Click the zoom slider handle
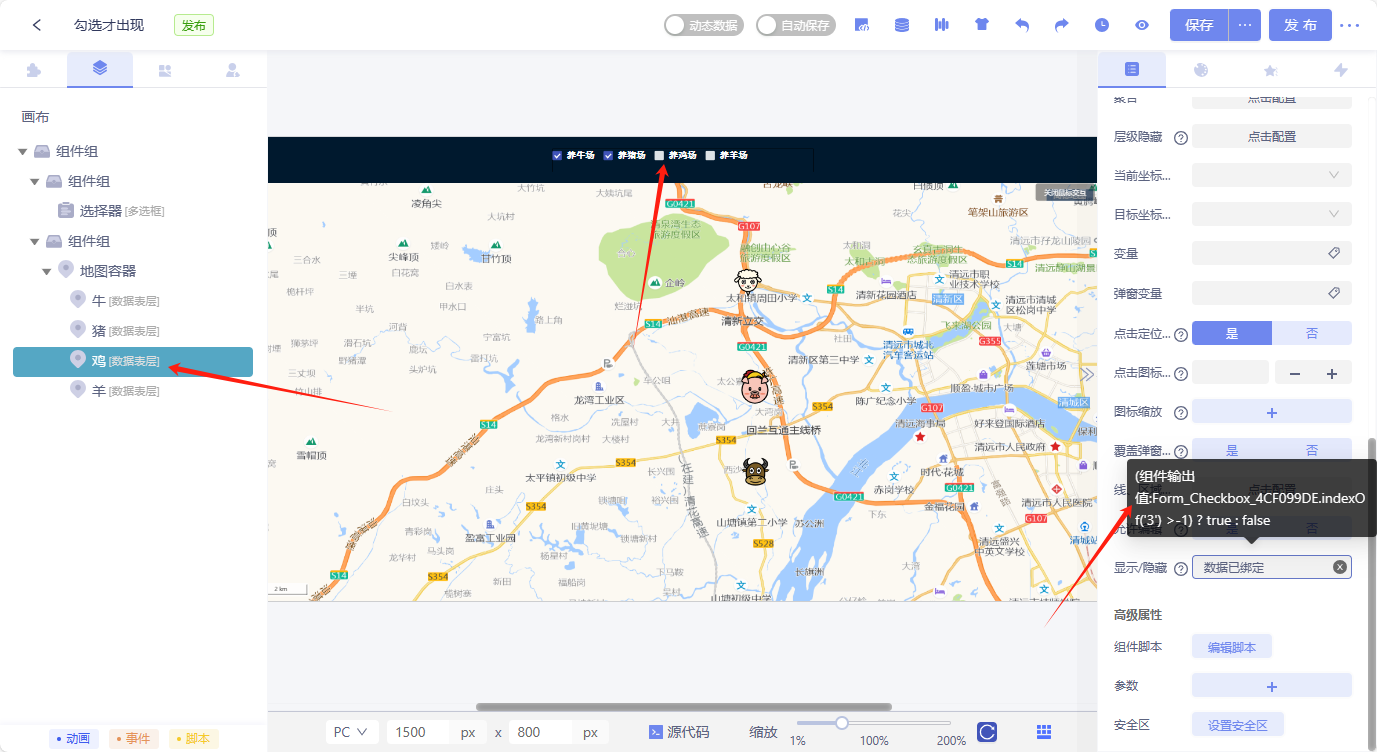 click(842, 723)
